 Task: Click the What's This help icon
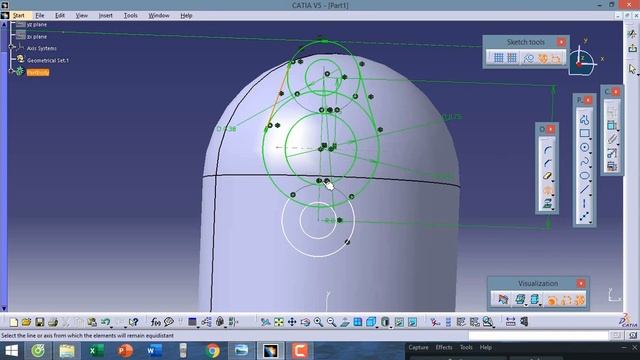[x=133, y=322]
